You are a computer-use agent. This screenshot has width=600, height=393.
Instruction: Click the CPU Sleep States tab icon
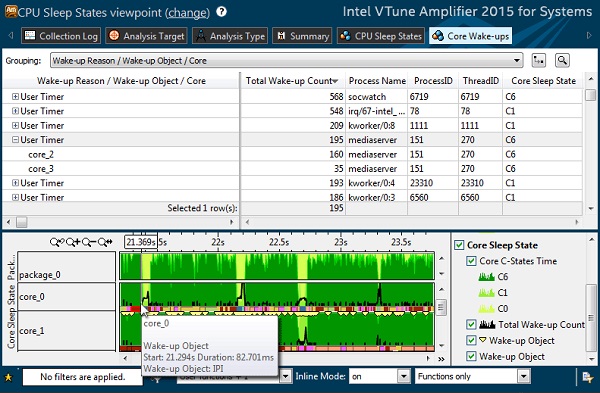click(346, 36)
